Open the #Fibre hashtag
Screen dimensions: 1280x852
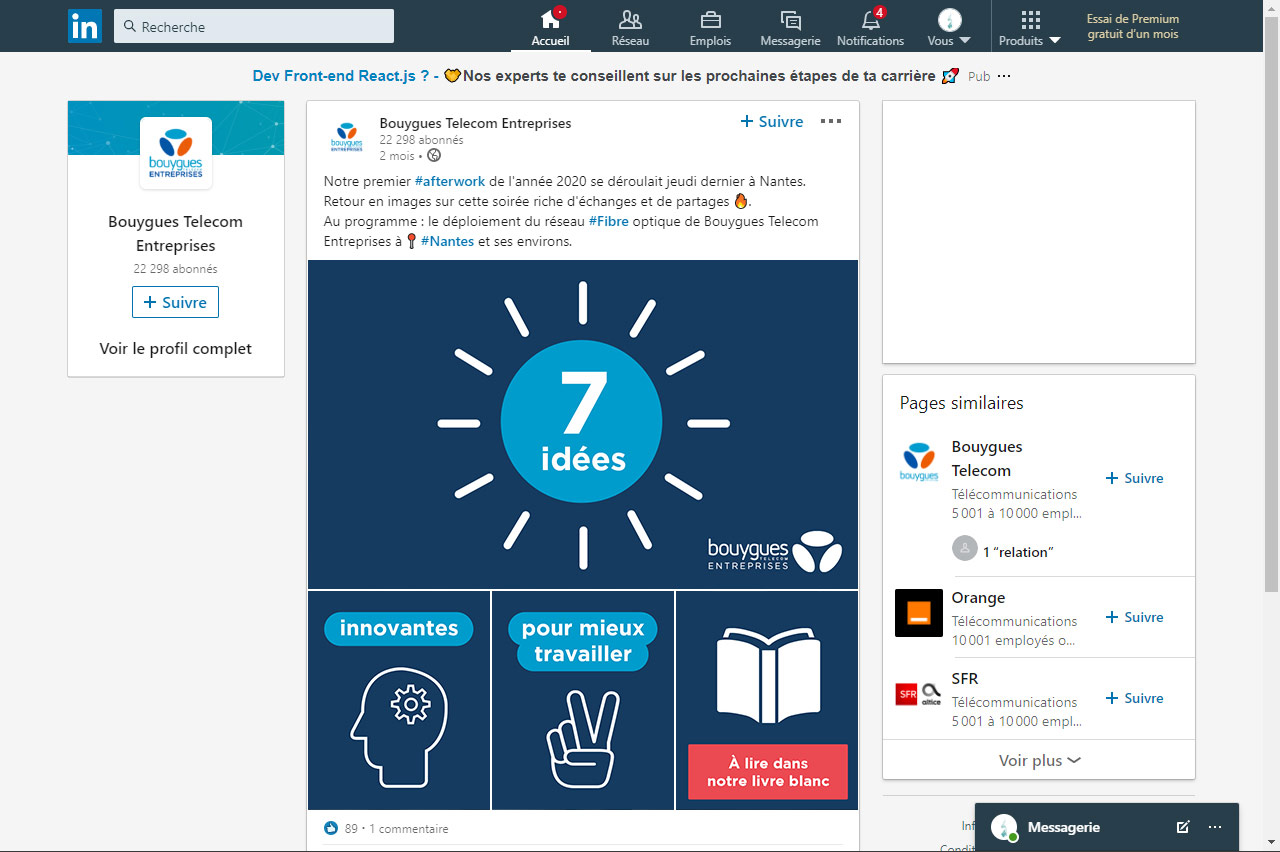click(609, 221)
